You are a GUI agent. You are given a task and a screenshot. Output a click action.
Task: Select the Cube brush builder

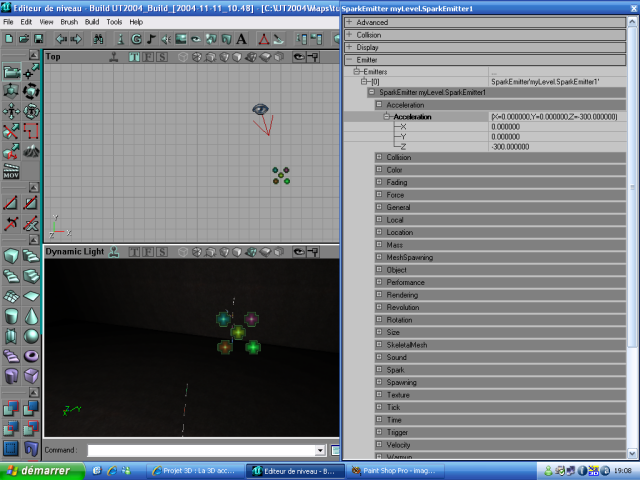coord(10,256)
